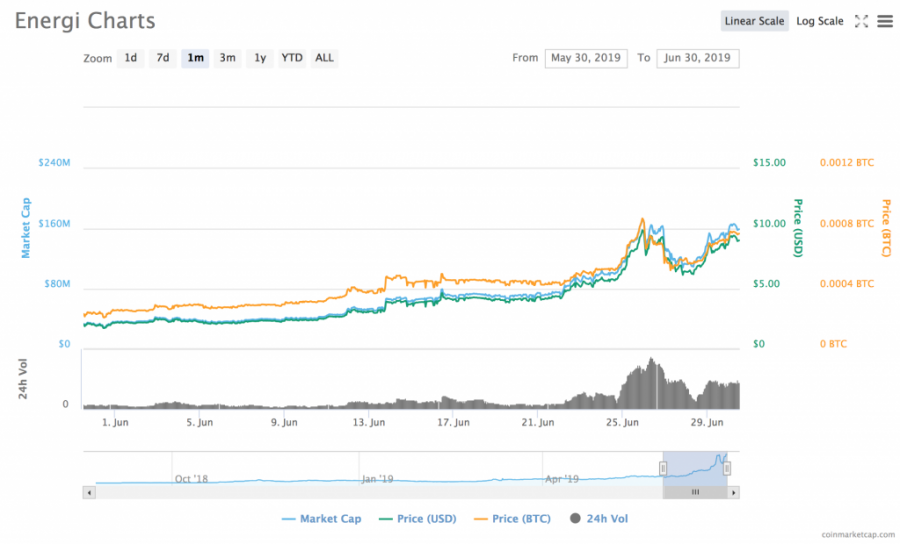
Task: Click navigator scrollbar left arrow
Action: click(89, 492)
